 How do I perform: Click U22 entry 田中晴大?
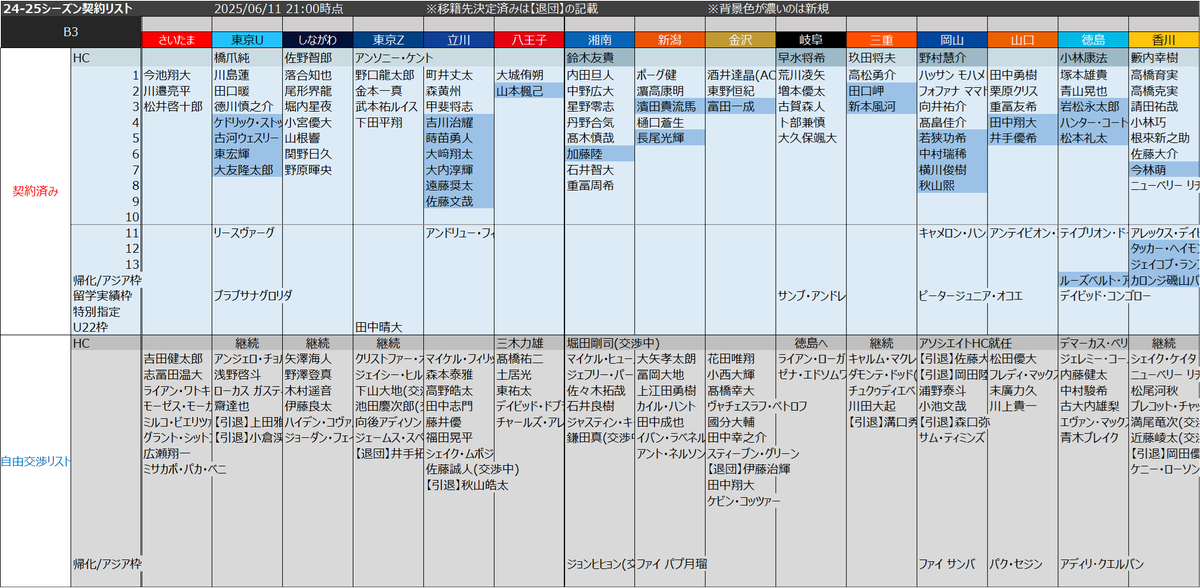pos(379,327)
